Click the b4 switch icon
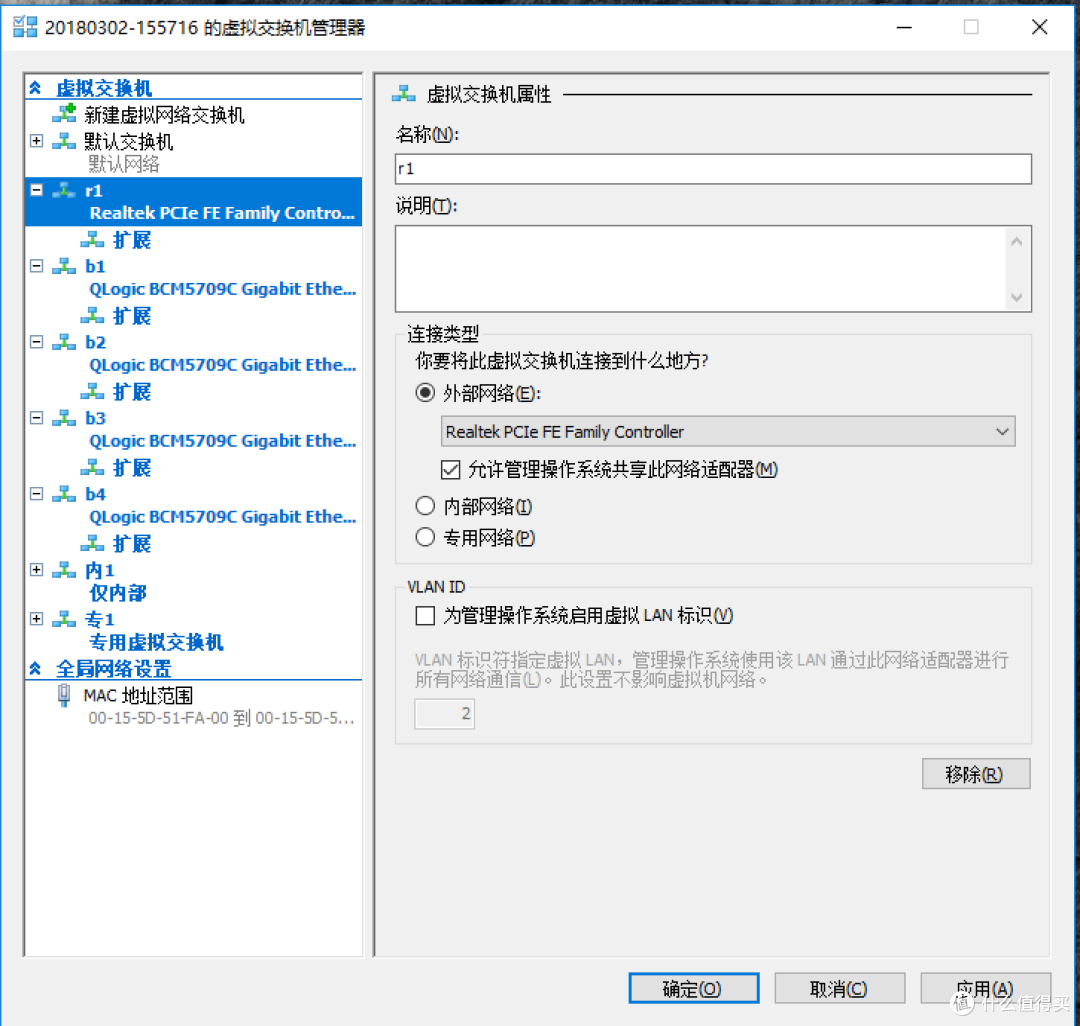This screenshot has width=1080, height=1026. 65,494
